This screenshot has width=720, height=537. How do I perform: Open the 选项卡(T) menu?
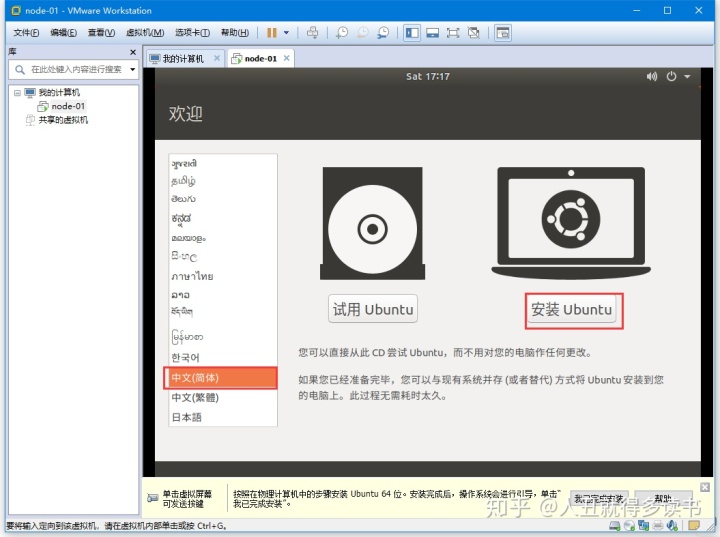(x=192, y=33)
